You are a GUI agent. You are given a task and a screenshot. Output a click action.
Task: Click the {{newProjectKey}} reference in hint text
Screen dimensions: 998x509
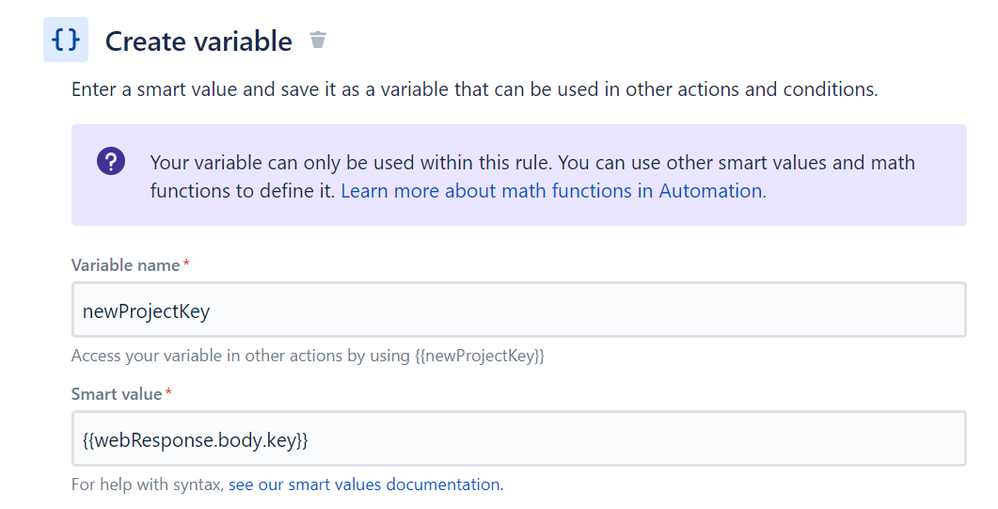point(478,355)
